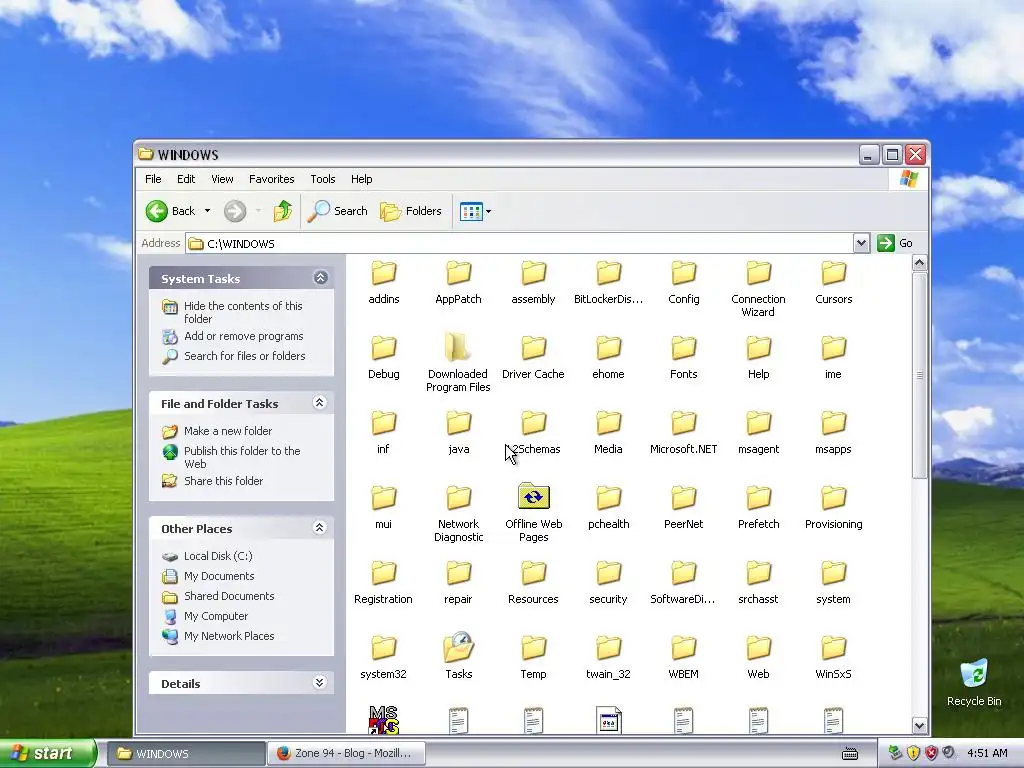Collapse the File and Folder Tasks panel
Image resolution: width=1024 pixels, height=768 pixels.
[x=319, y=402]
